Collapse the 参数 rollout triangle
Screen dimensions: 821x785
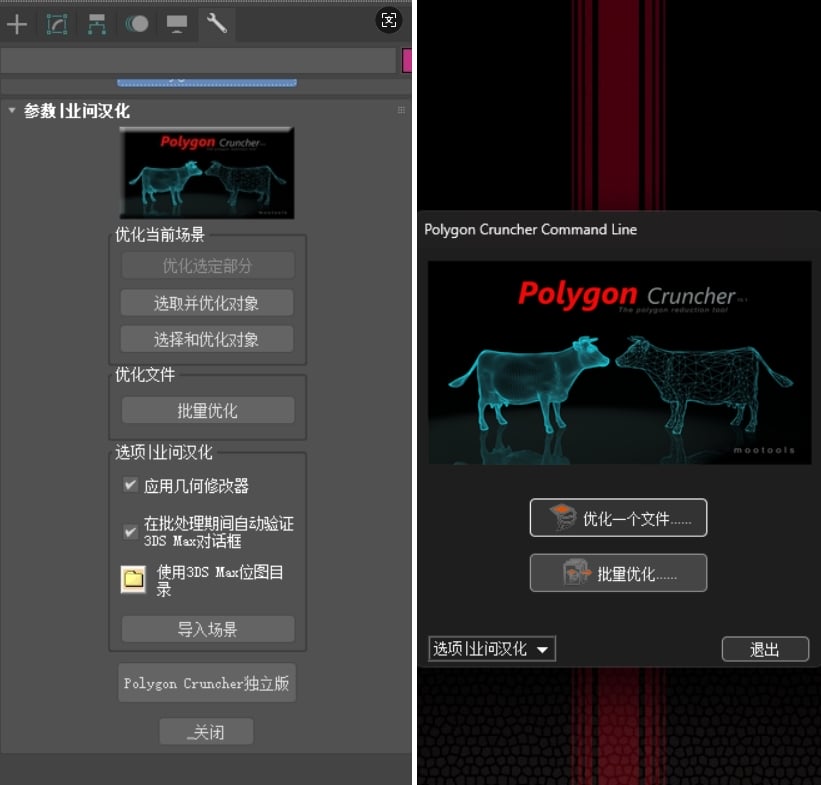[x=12, y=111]
